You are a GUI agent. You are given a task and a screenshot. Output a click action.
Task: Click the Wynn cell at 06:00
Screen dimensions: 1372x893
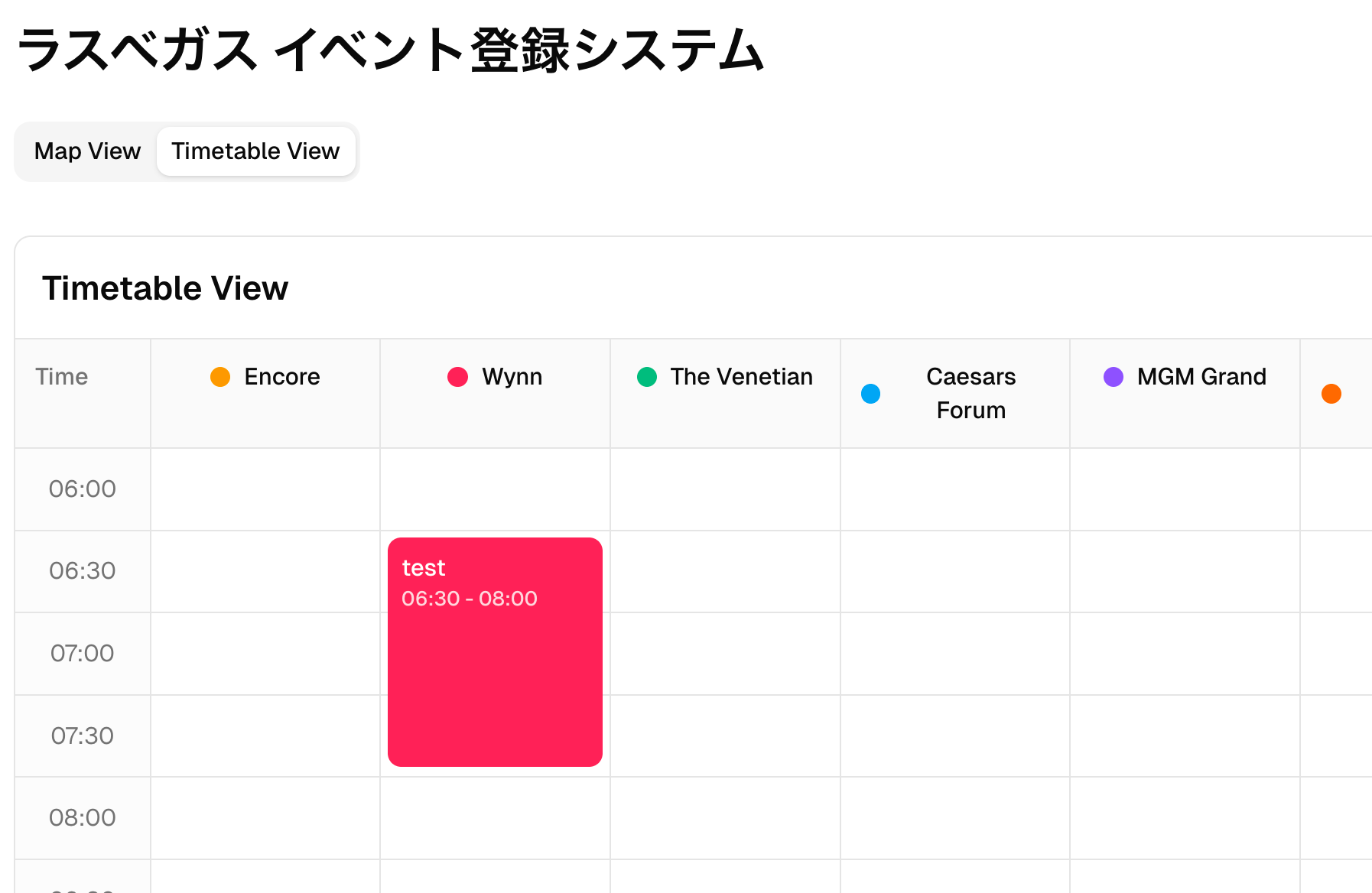tap(495, 489)
